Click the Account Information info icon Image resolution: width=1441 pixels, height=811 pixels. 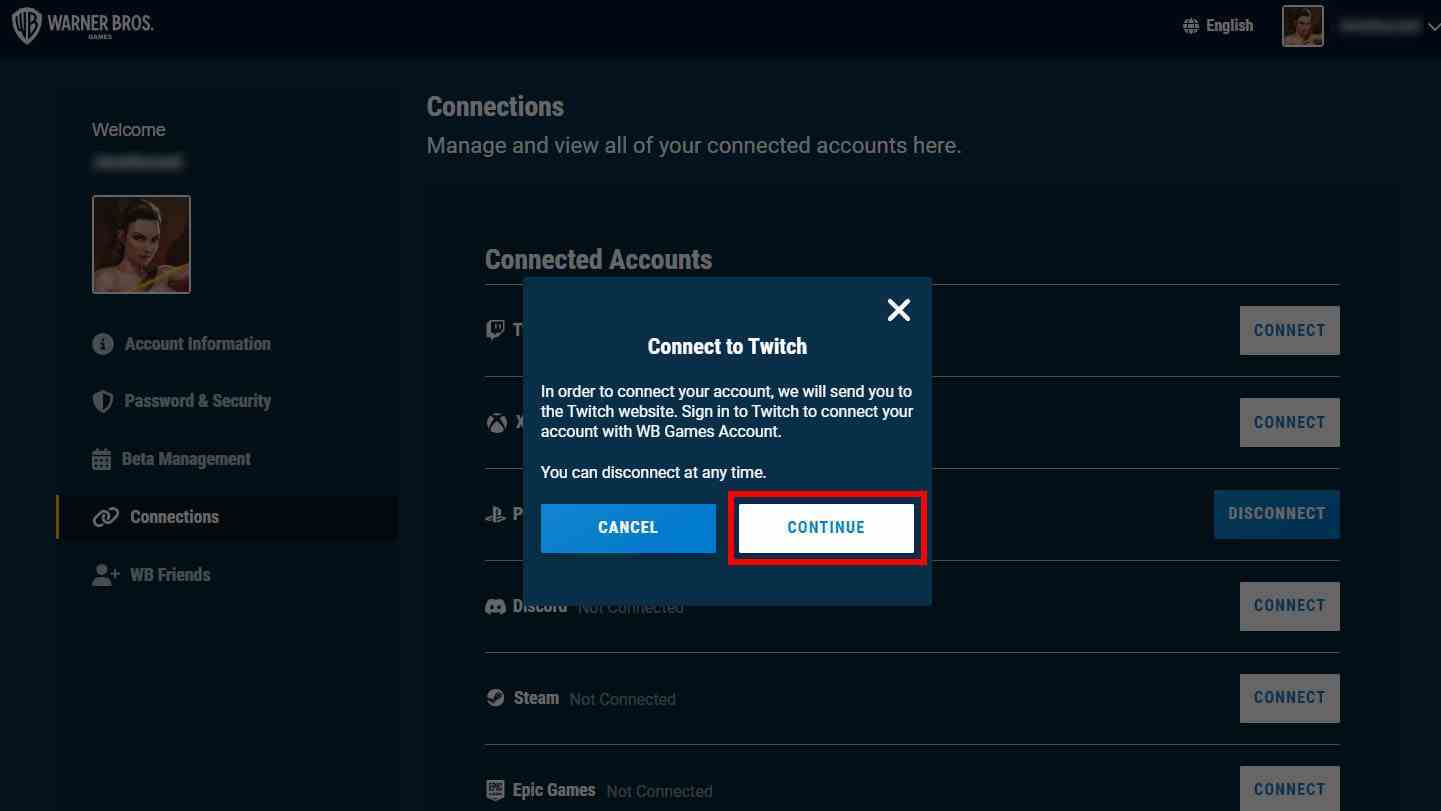(103, 344)
